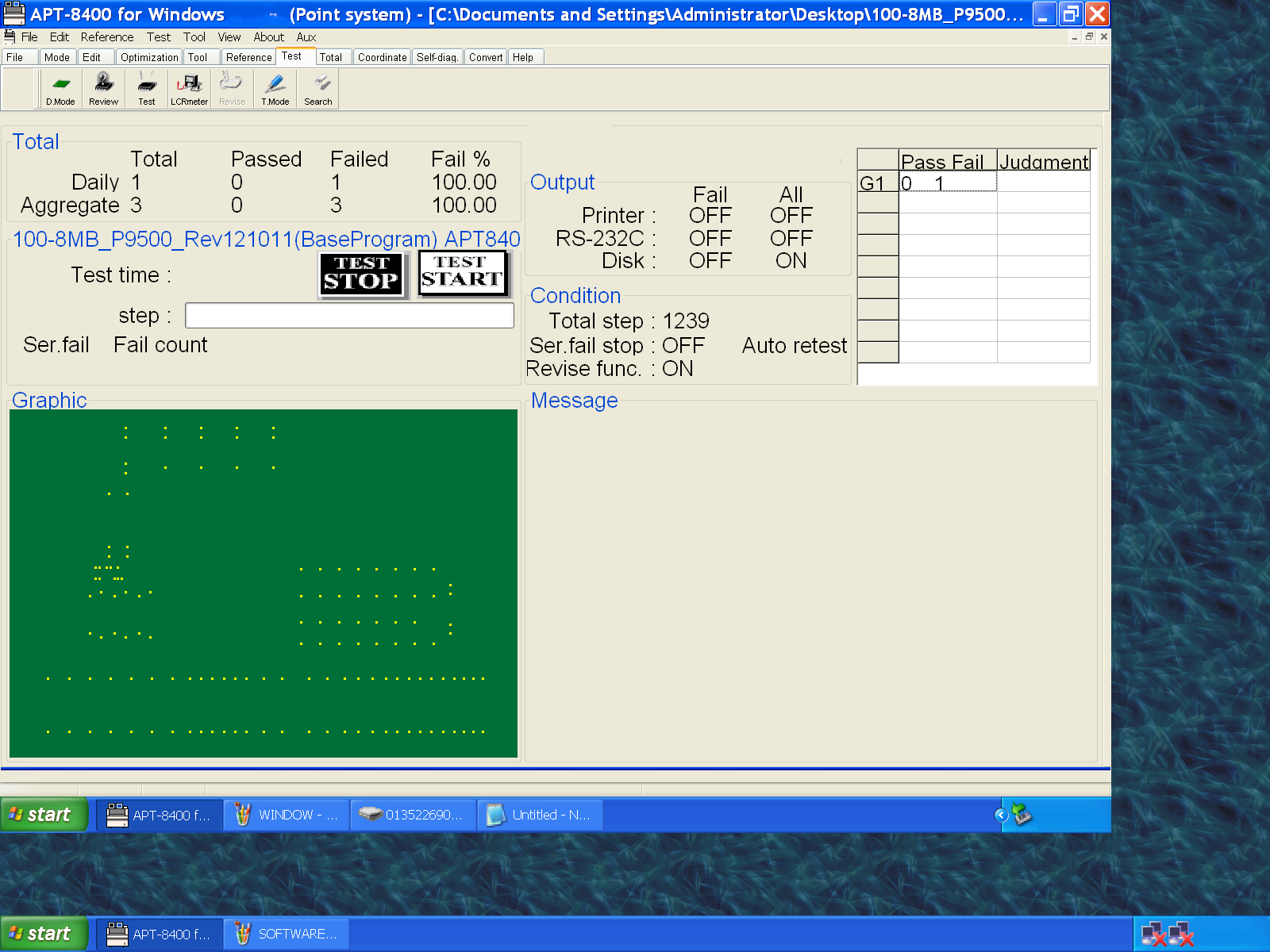Click the left disconnected network icon in the host tray

click(x=1153, y=935)
